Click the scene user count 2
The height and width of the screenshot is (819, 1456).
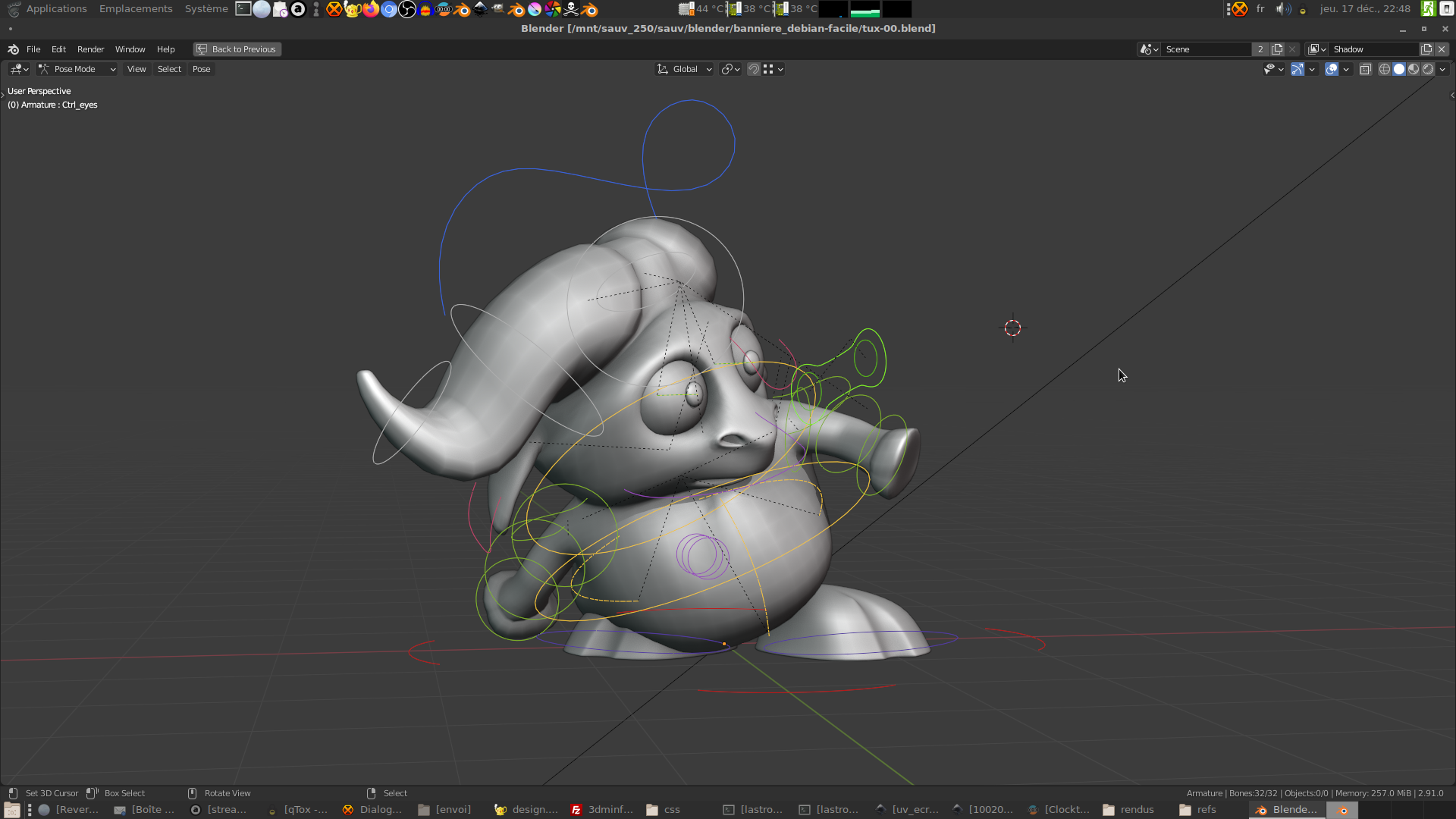[1260, 49]
